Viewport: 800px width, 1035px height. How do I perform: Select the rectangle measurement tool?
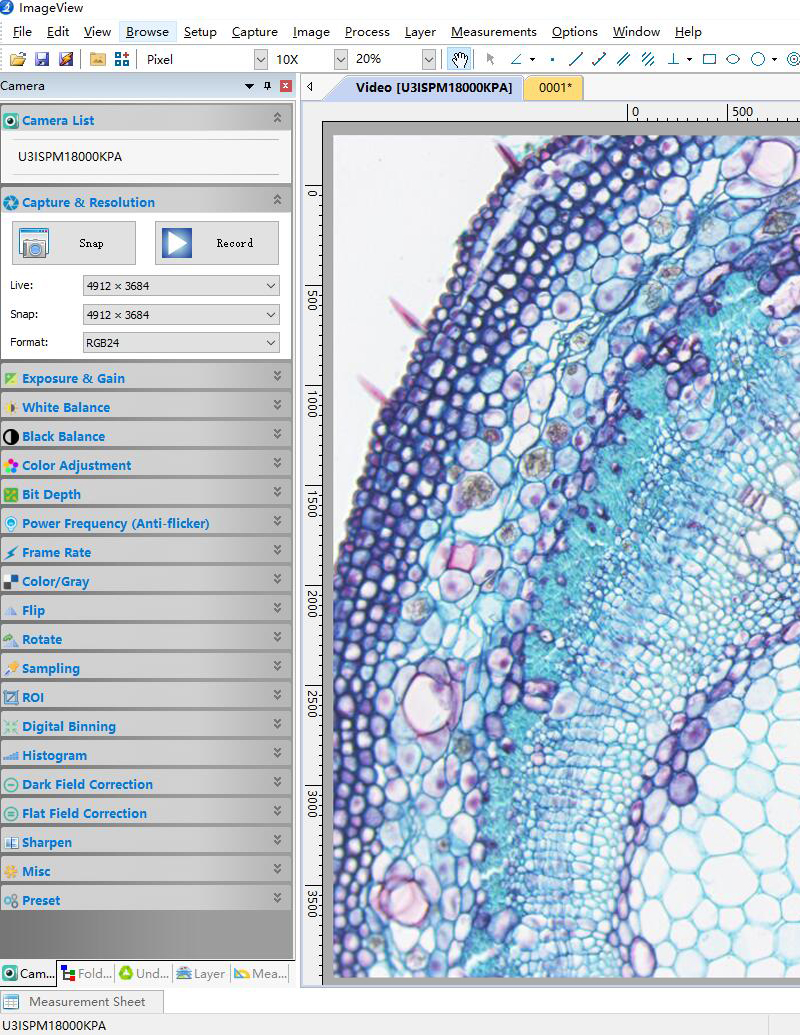tap(709, 59)
